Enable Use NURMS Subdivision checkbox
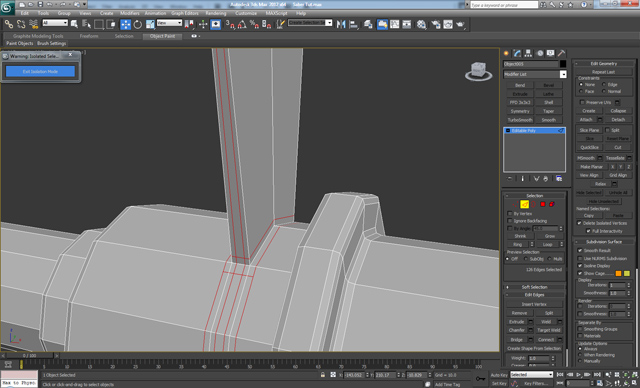Image resolution: width=640 pixels, height=388 pixels. point(580,258)
